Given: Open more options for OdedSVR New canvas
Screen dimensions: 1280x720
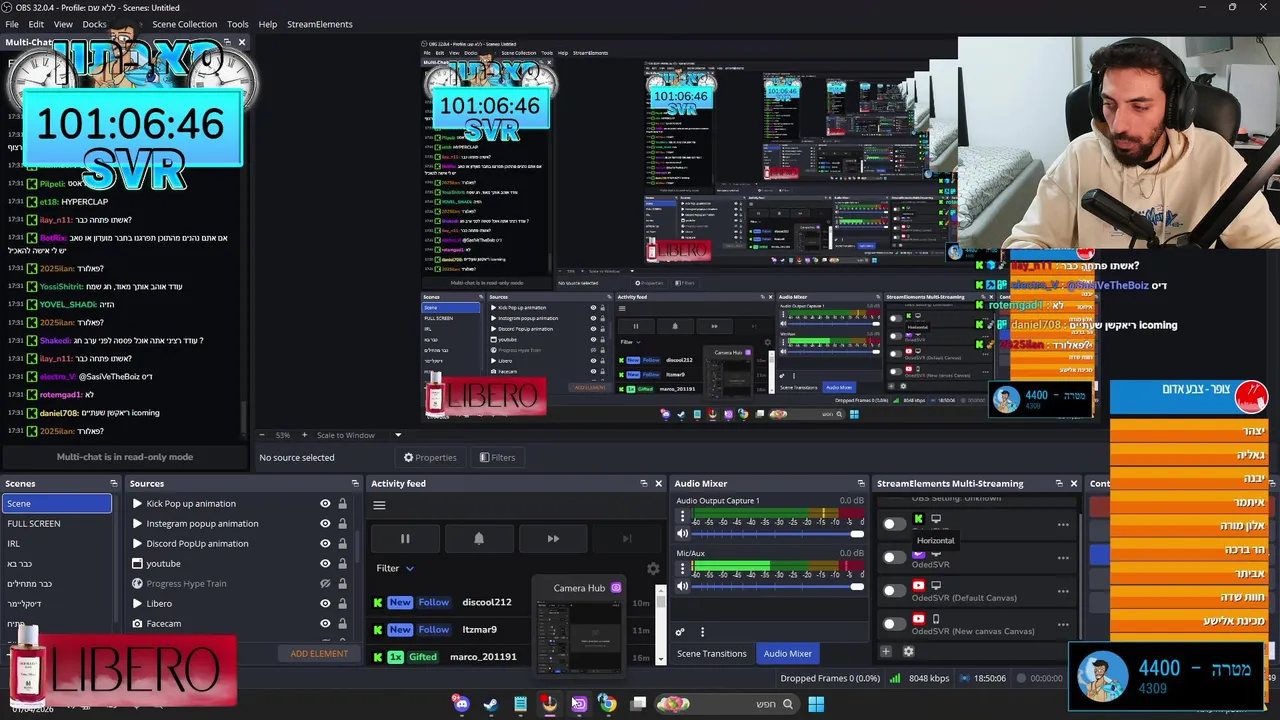Looking at the screenshot, I should (1063, 624).
